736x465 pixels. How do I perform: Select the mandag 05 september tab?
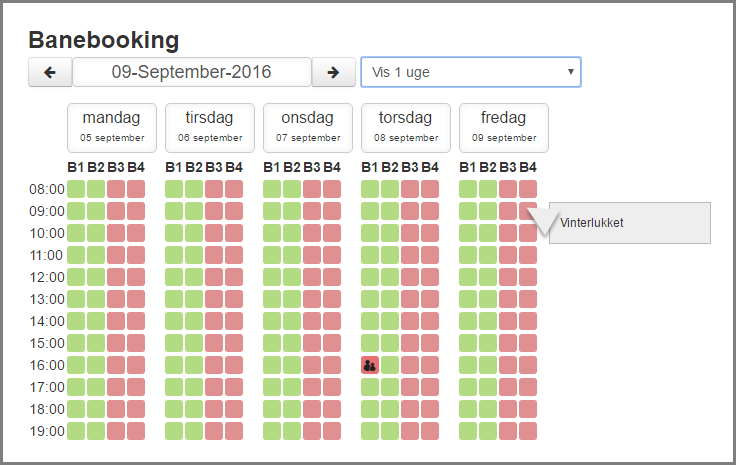click(112, 127)
